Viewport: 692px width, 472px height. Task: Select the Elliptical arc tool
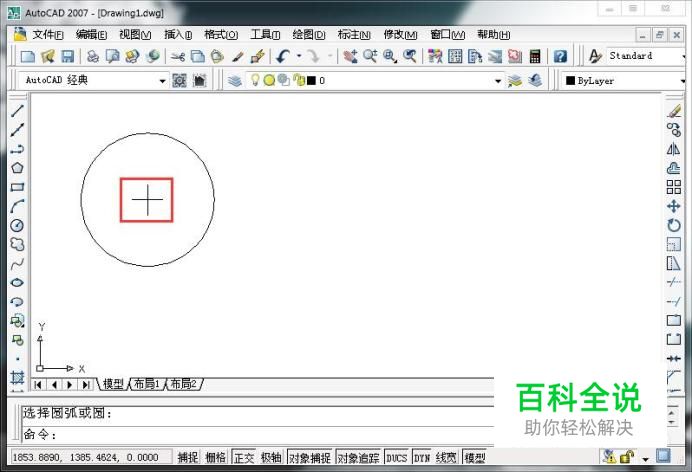pyautogui.click(x=17, y=302)
